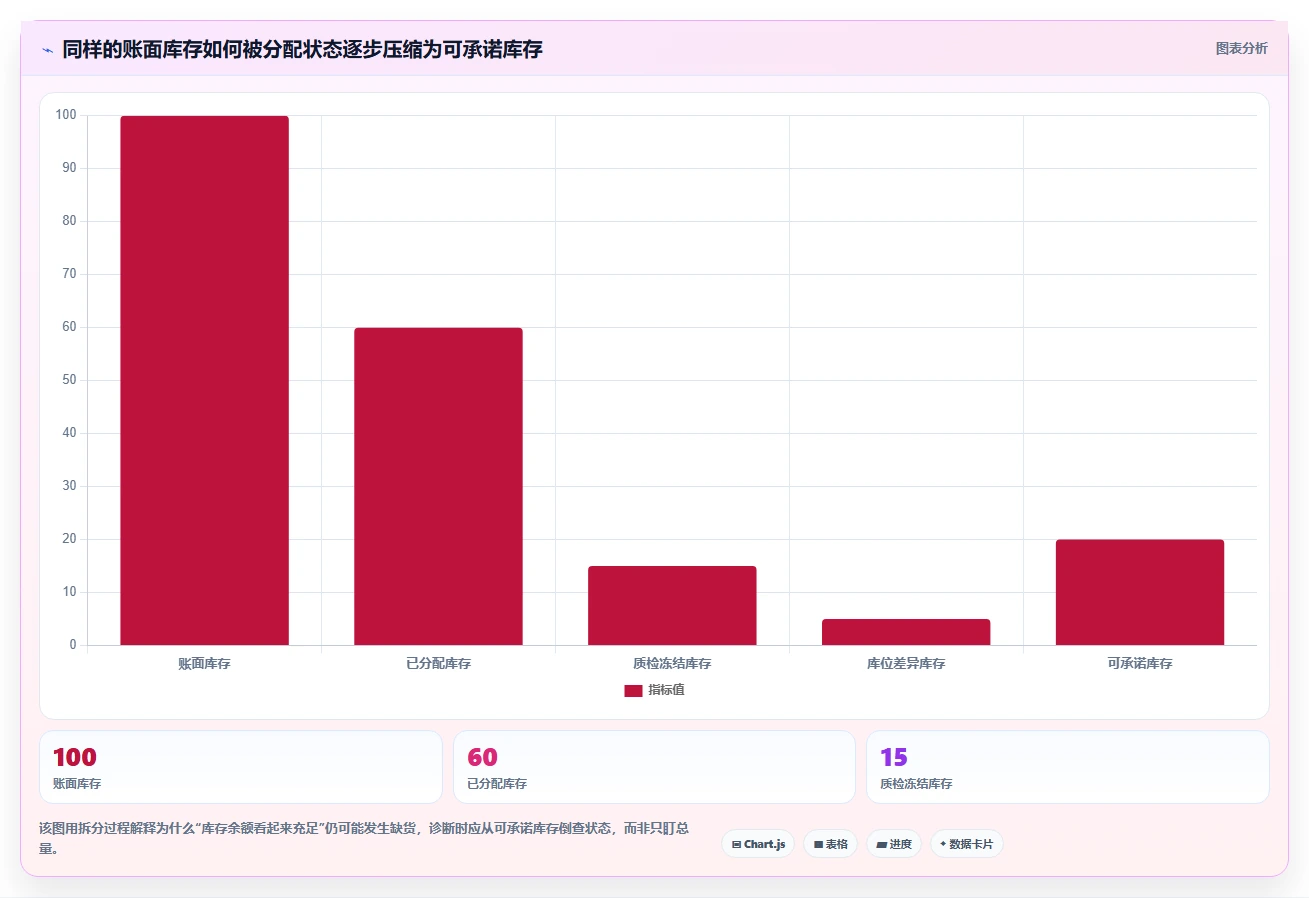Click the 指标值 legend label
1309x898 pixels.
click(666, 691)
